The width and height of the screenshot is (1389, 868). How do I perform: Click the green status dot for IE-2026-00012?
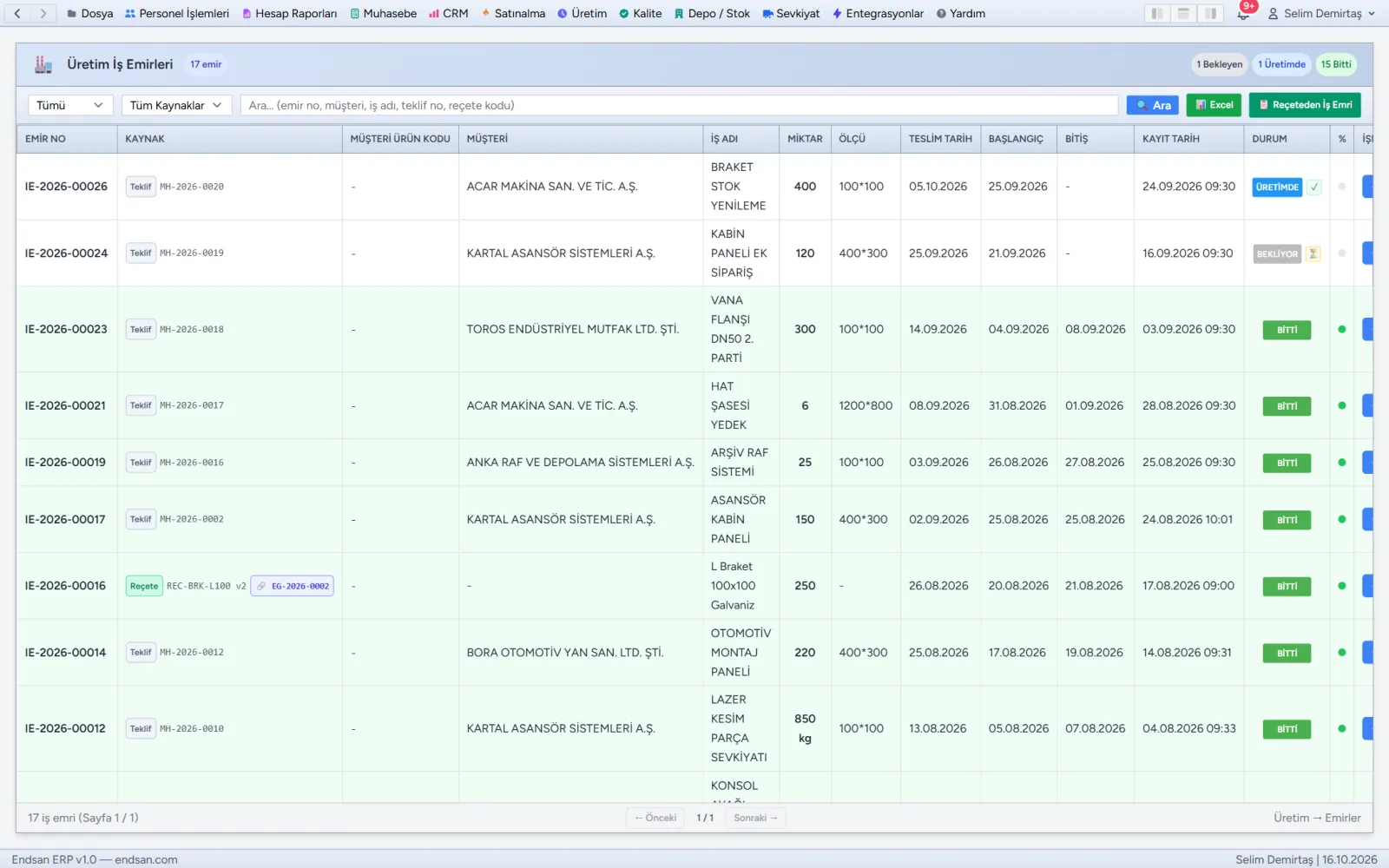1342,729
